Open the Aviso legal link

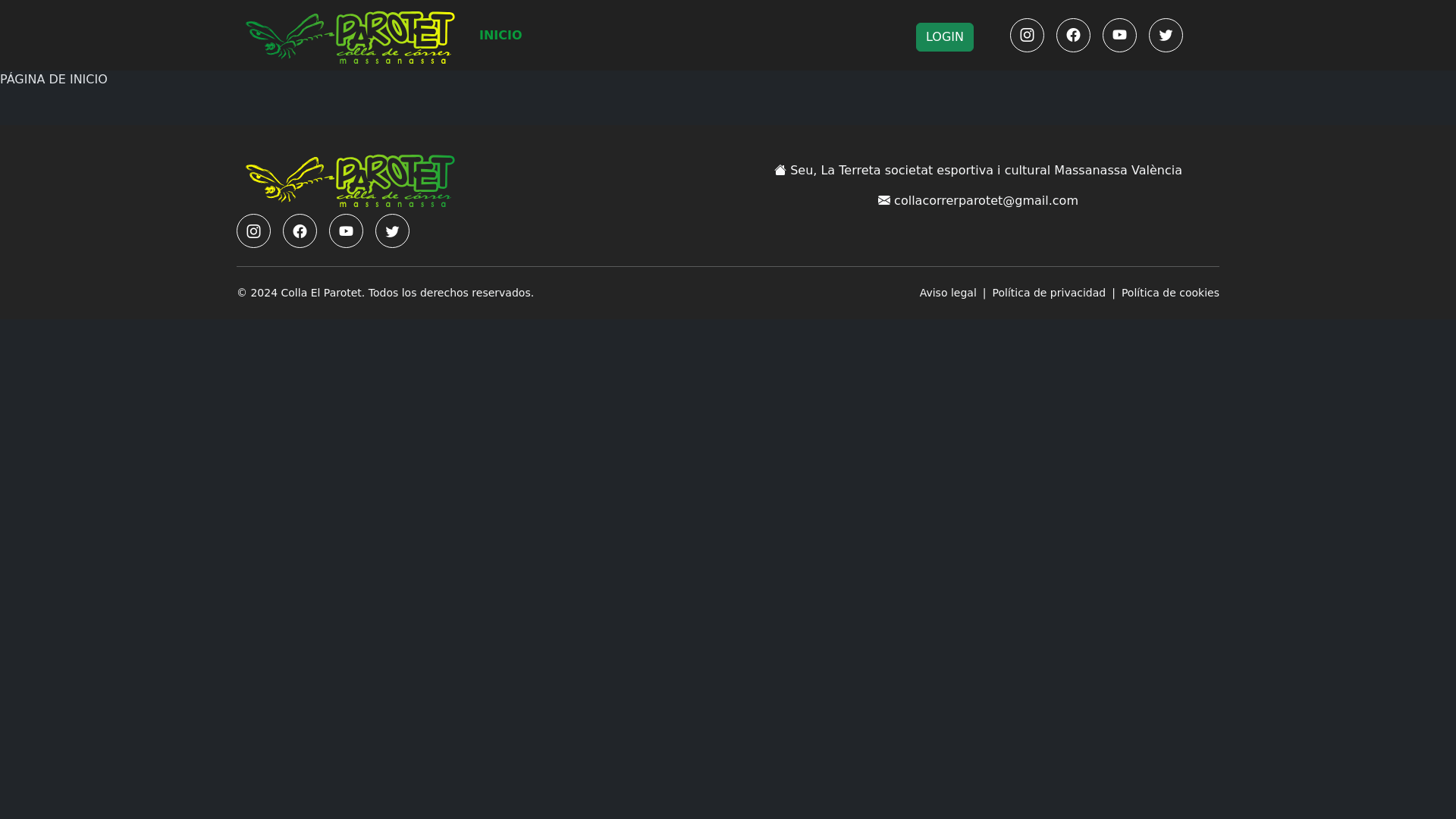[948, 293]
